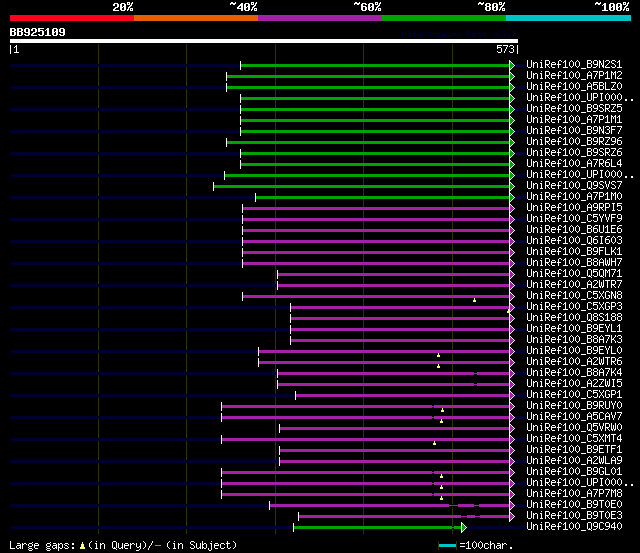
Task: Select the UniRef100_A7P7M8 label
Action: point(574,494)
